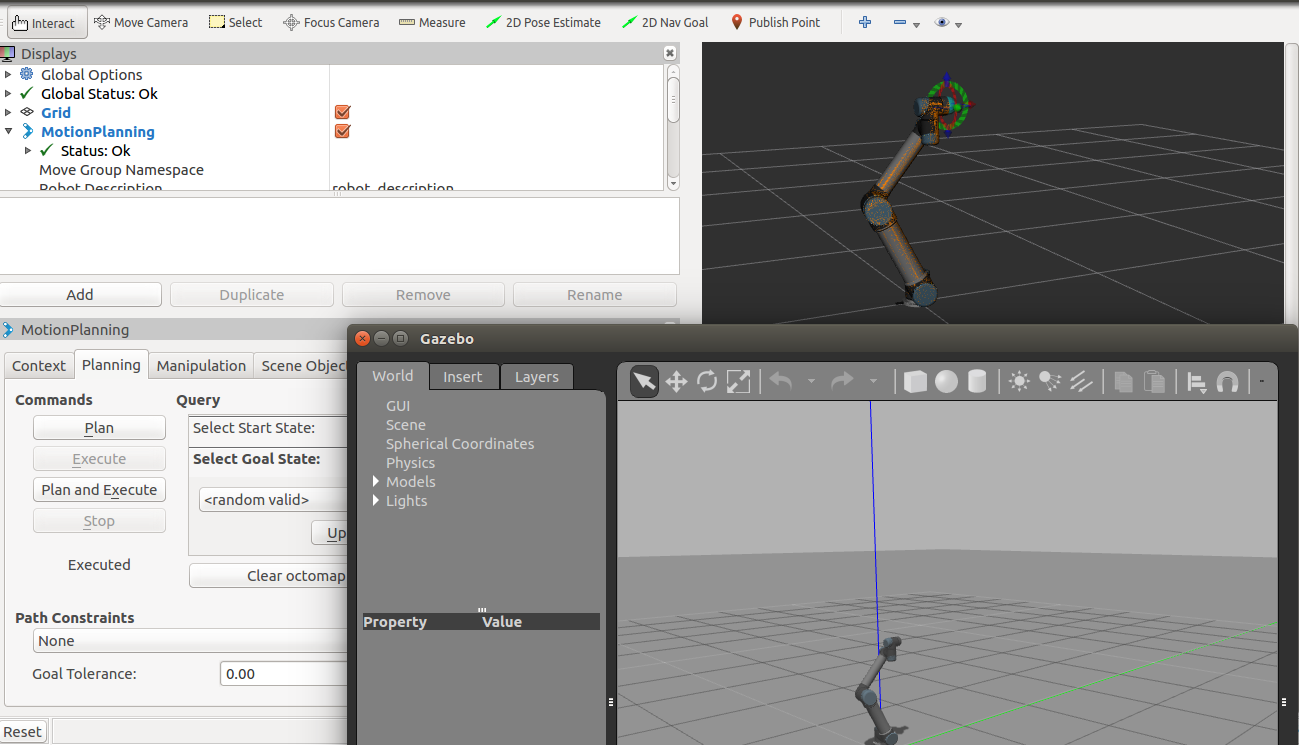Insert a box shape in Gazebo

tap(915, 381)
